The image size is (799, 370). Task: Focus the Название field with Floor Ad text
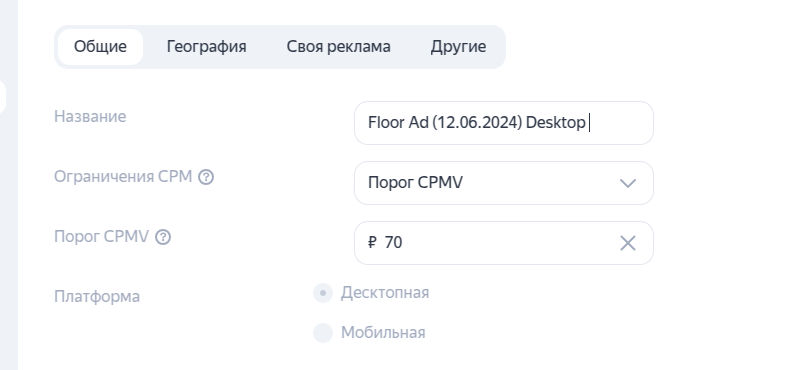tap(503, 123)
